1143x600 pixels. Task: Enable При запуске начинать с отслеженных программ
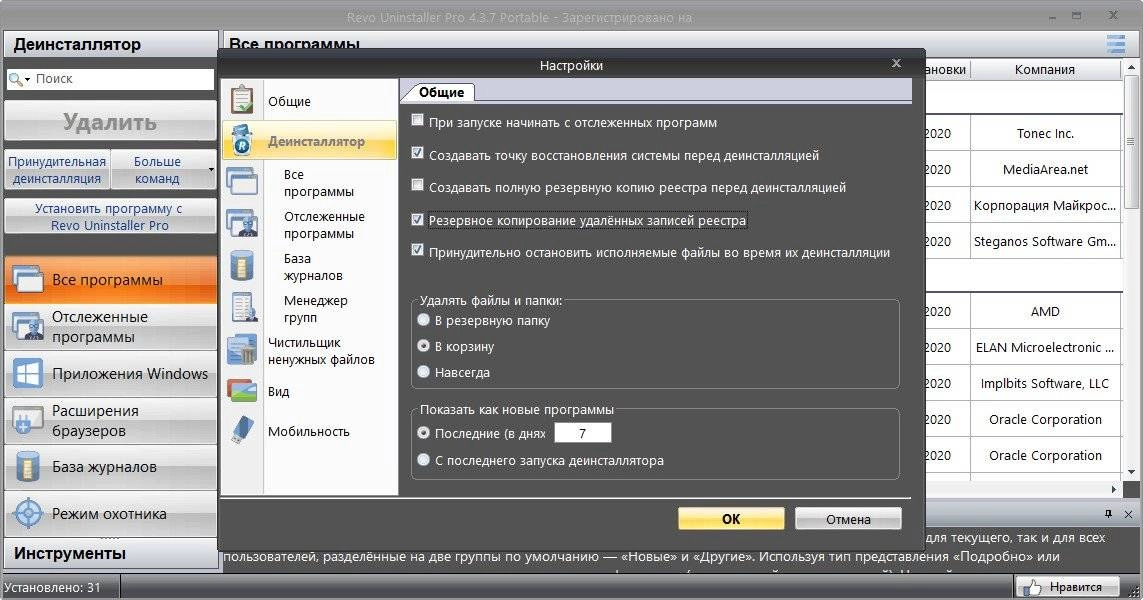pyautogui.click(x=417, y=120)
